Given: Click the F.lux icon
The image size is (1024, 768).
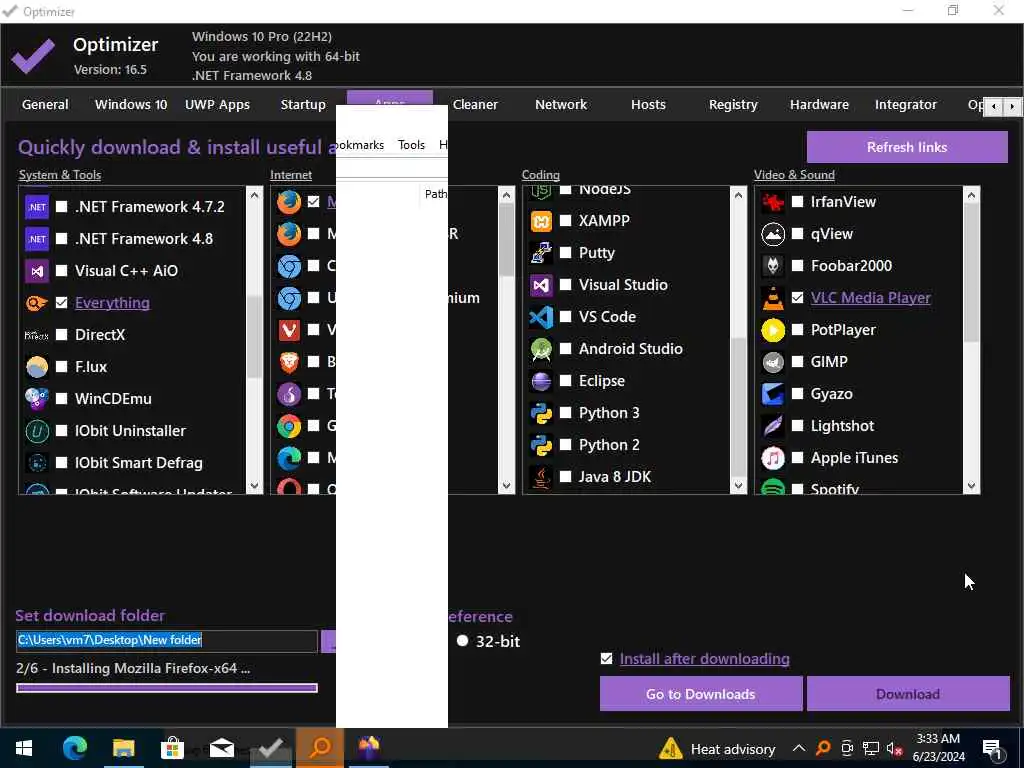Looking at the screenshot, I should point(37,367).
